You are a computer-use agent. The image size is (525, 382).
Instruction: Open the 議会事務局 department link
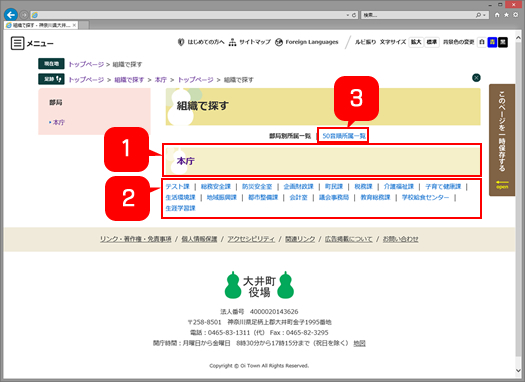tap(334, 198)
